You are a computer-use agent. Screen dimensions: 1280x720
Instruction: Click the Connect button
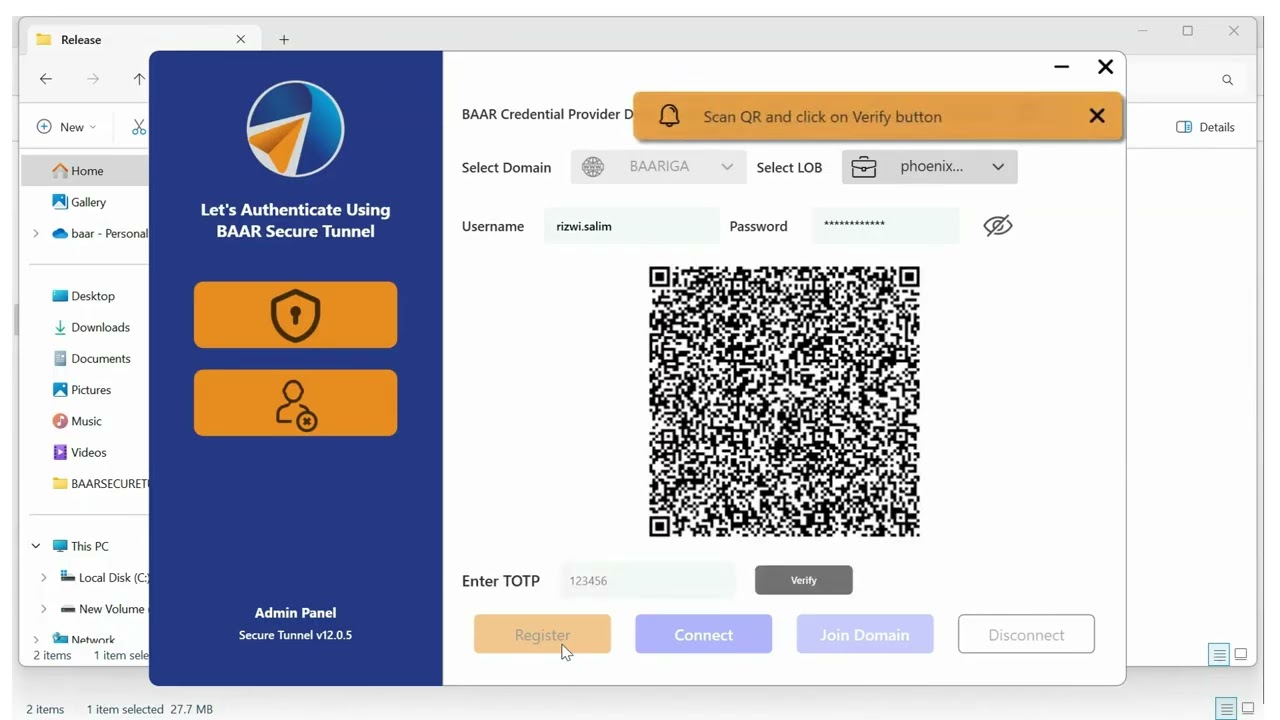[703, 634]
